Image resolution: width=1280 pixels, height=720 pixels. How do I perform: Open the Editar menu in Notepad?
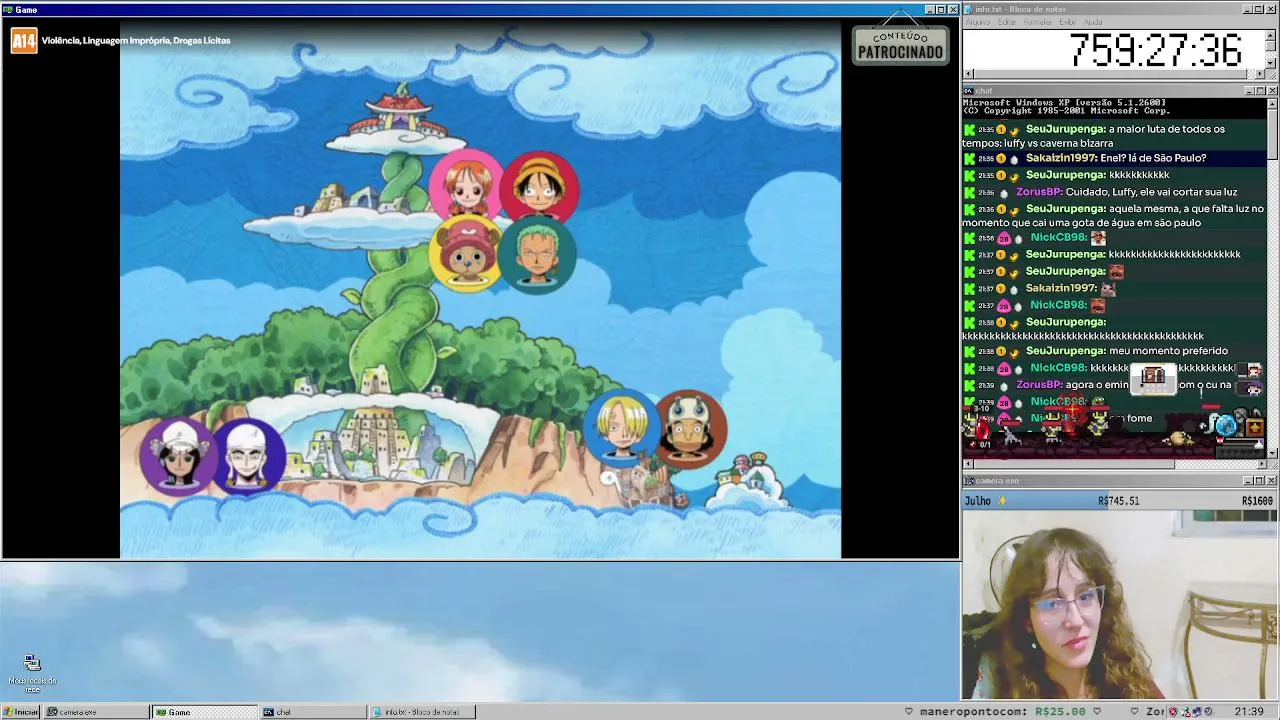point(1007,22)
